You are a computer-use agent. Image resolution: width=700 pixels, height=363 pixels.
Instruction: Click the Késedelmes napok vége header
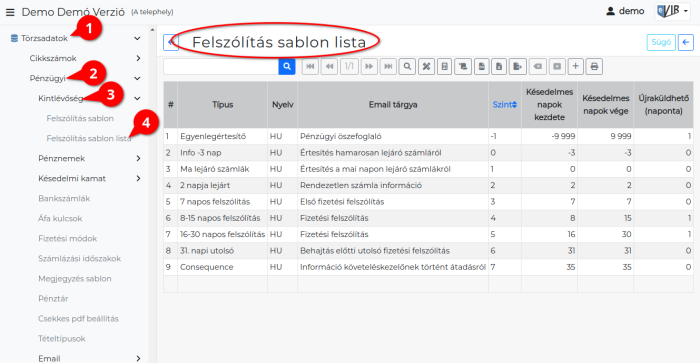click(x=605, y=104)
